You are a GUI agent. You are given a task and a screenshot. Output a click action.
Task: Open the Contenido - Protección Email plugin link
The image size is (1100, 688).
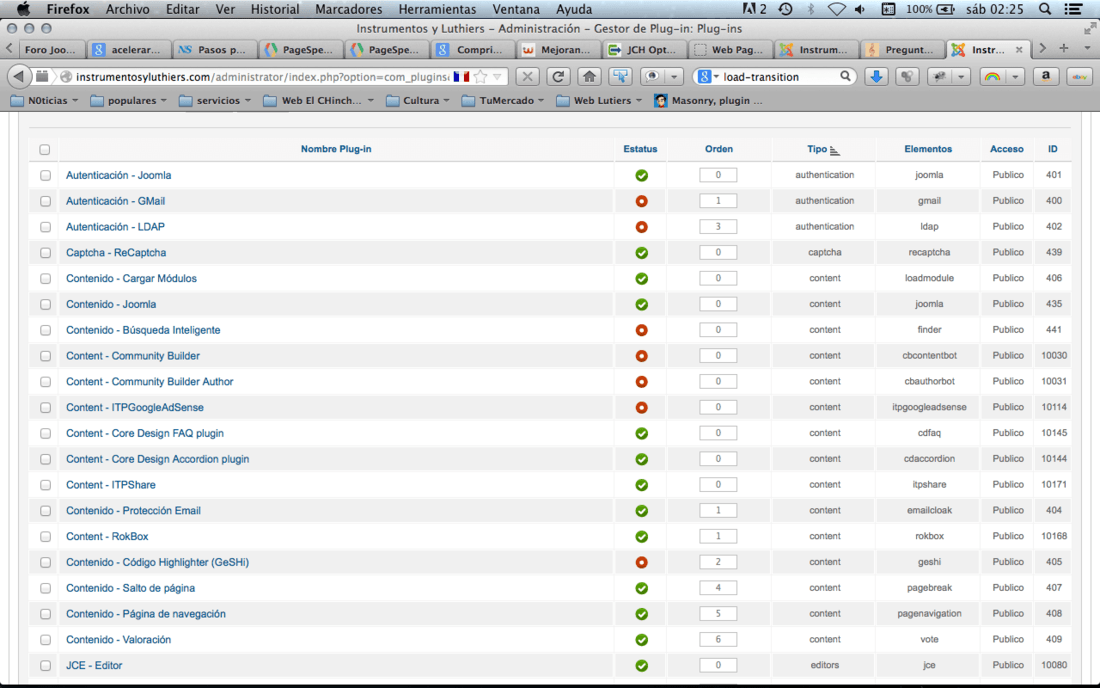pos(133,511)
